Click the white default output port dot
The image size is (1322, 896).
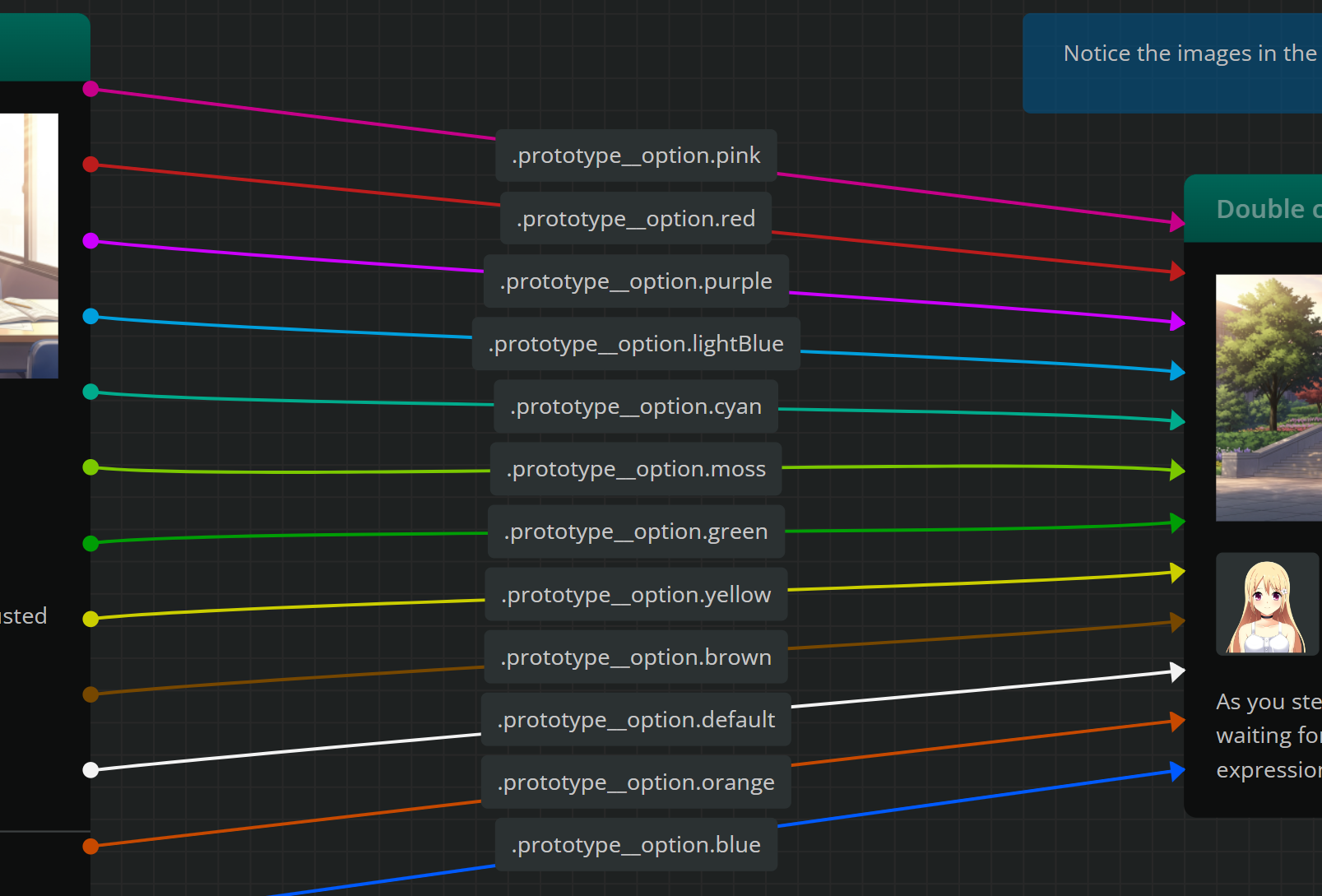coord(91,770)
